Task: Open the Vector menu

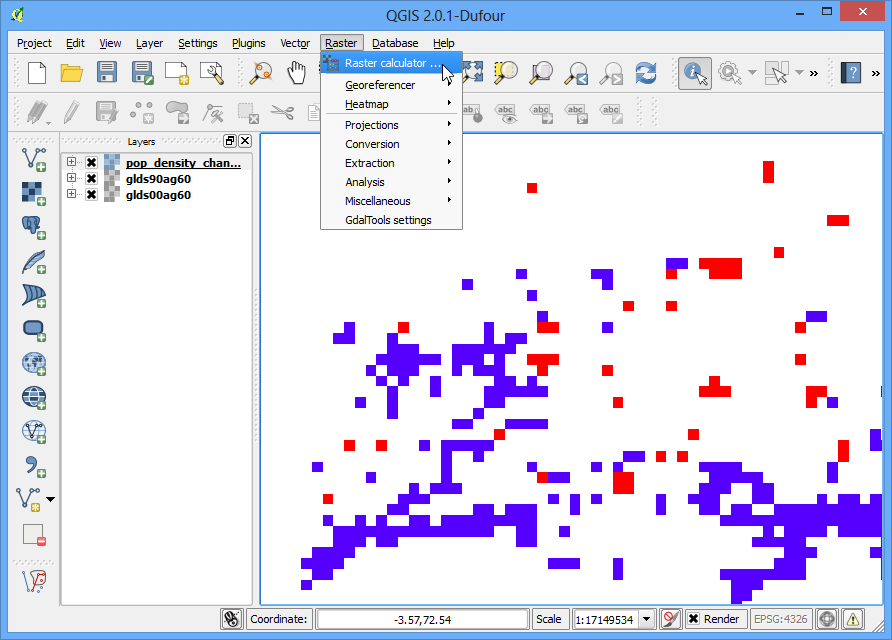Action: 295,43
